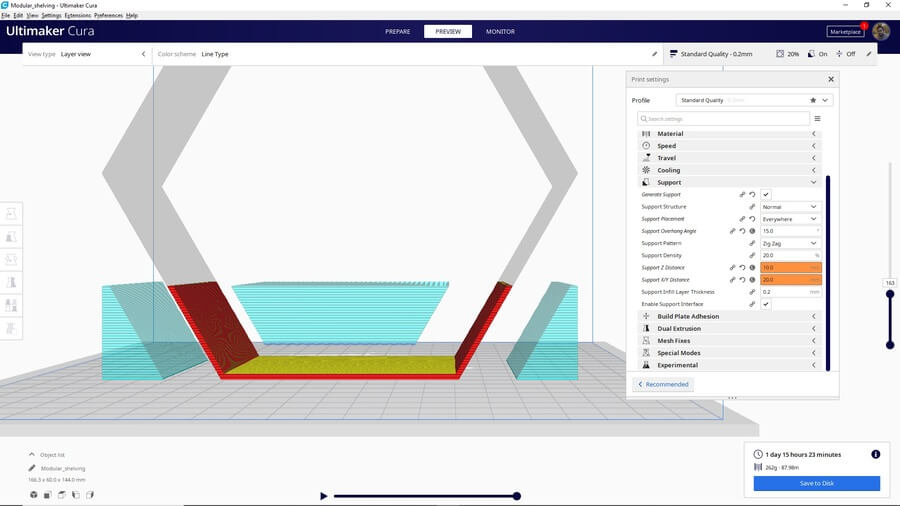Open the Extensions menu
This screenshot has height=506, width=900.
[x=77, y=15]
